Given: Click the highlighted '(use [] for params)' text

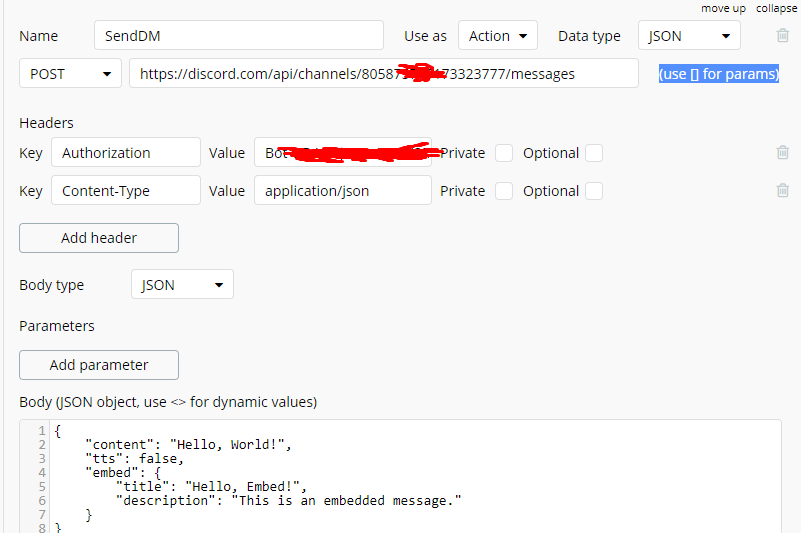Looking at the screenshot, I should (x=719, y=74).
